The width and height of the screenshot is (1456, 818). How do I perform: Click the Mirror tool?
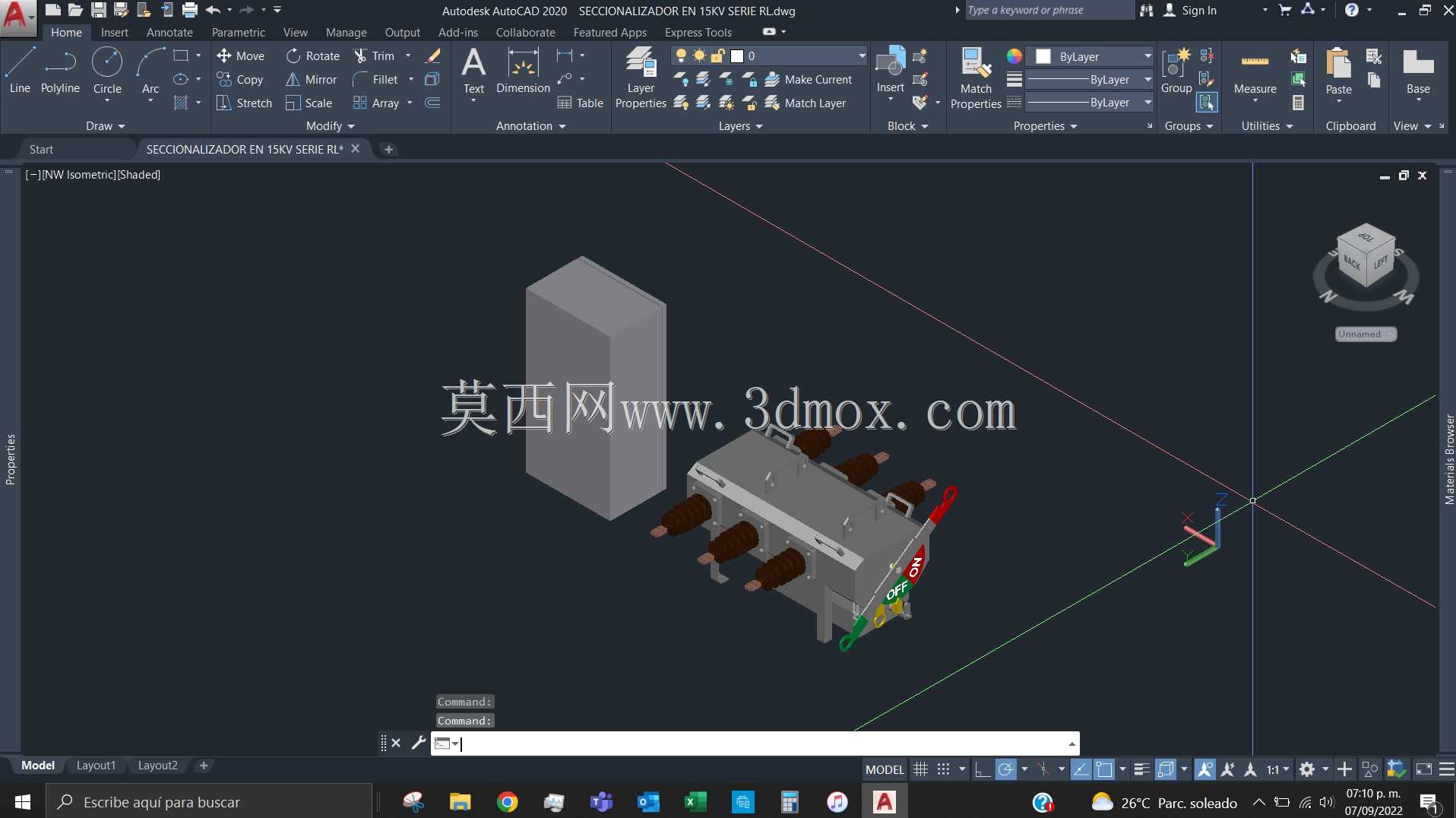point(312,79)
